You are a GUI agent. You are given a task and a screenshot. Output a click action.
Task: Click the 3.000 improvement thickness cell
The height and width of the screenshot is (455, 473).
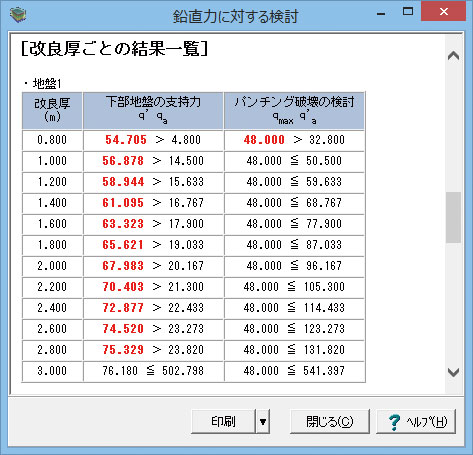pyautogui.click(x=52, y=371)
